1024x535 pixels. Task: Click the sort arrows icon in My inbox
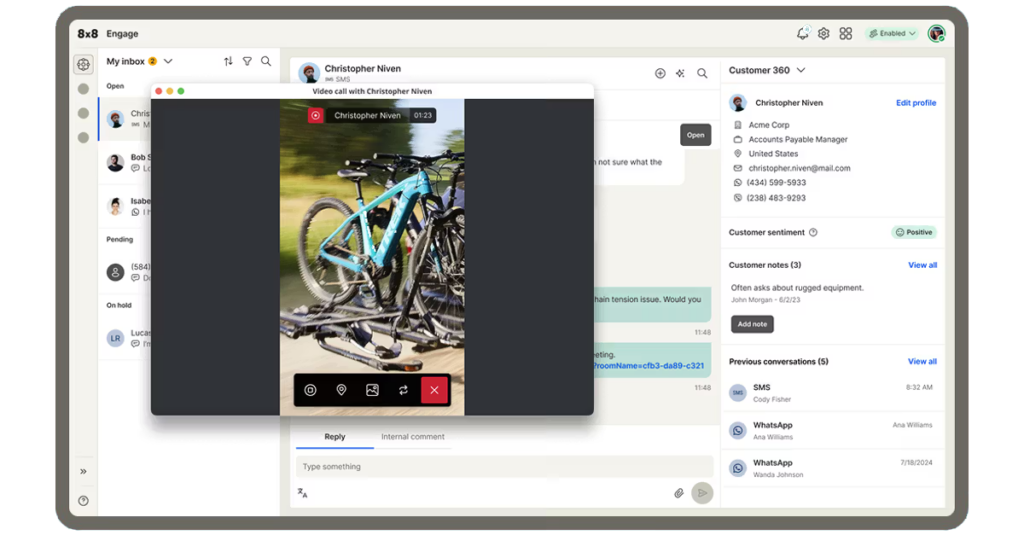click(228, 61)
